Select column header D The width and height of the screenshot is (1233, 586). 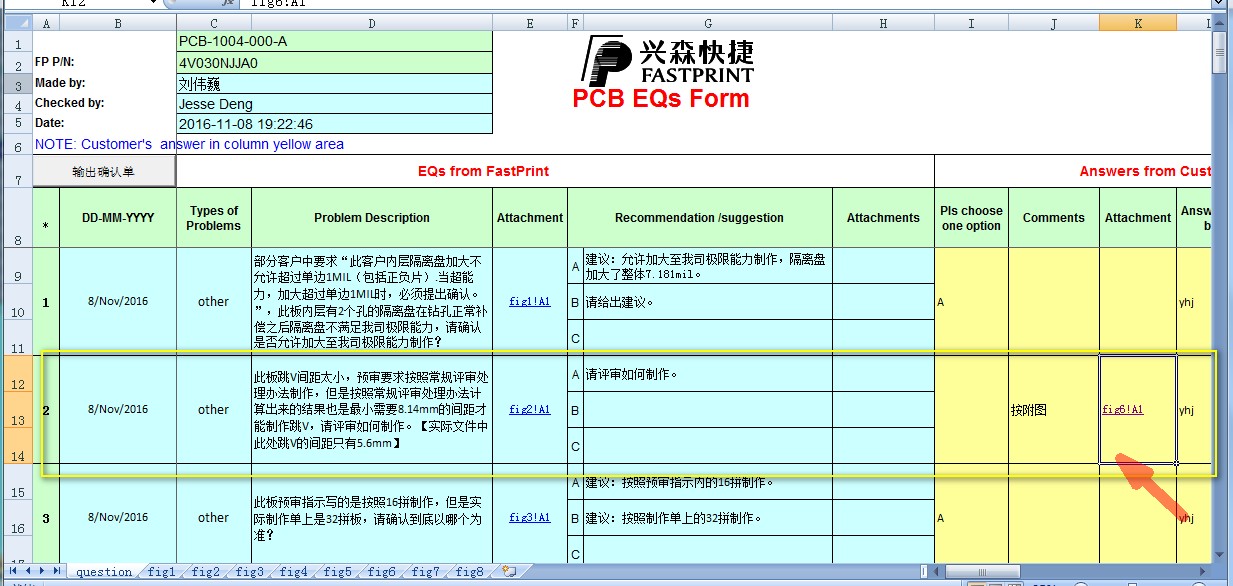(x=372, y=22)
